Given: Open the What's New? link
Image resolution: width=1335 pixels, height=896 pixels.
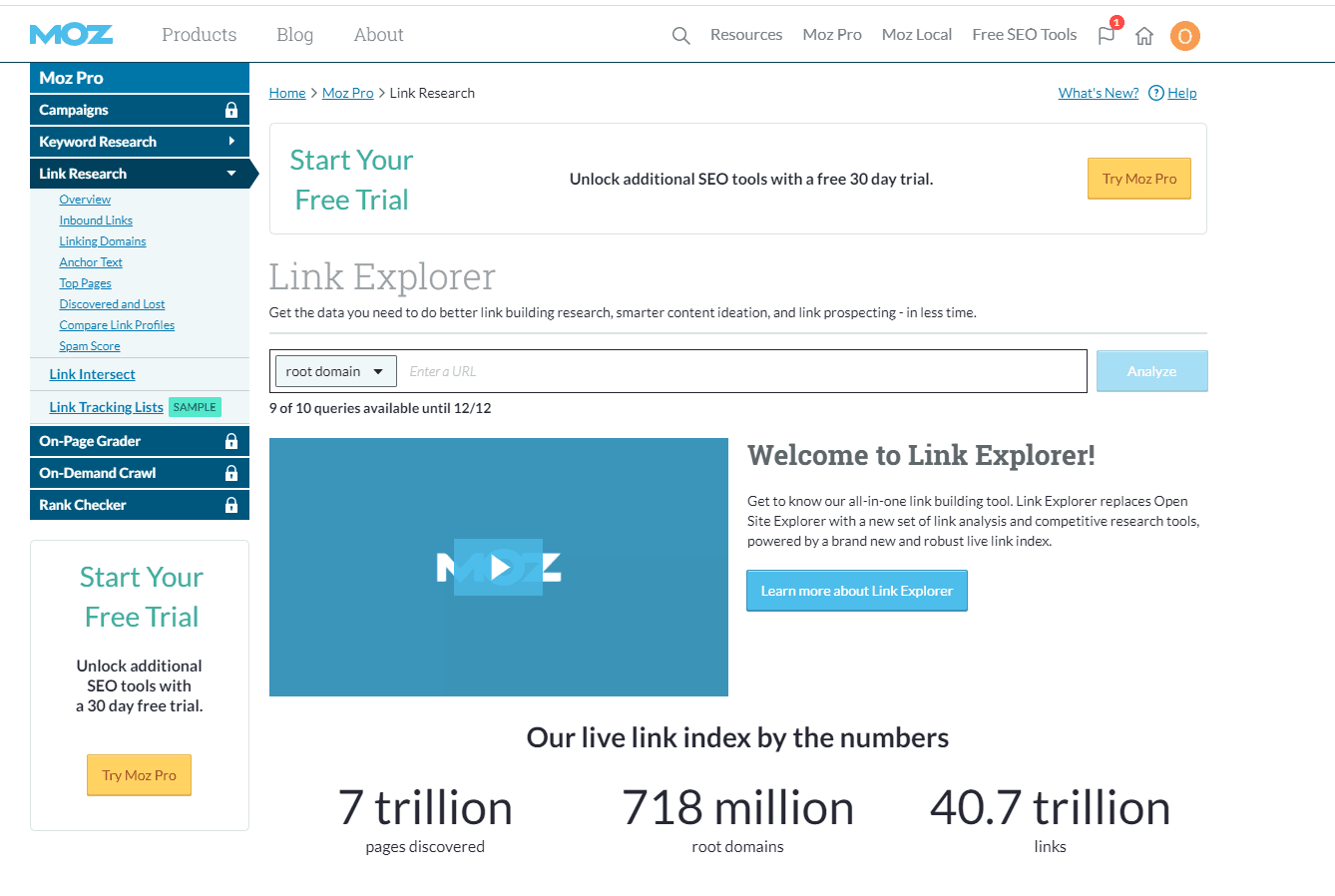Looking at the screenshot, I should [x=1098, y=93].
